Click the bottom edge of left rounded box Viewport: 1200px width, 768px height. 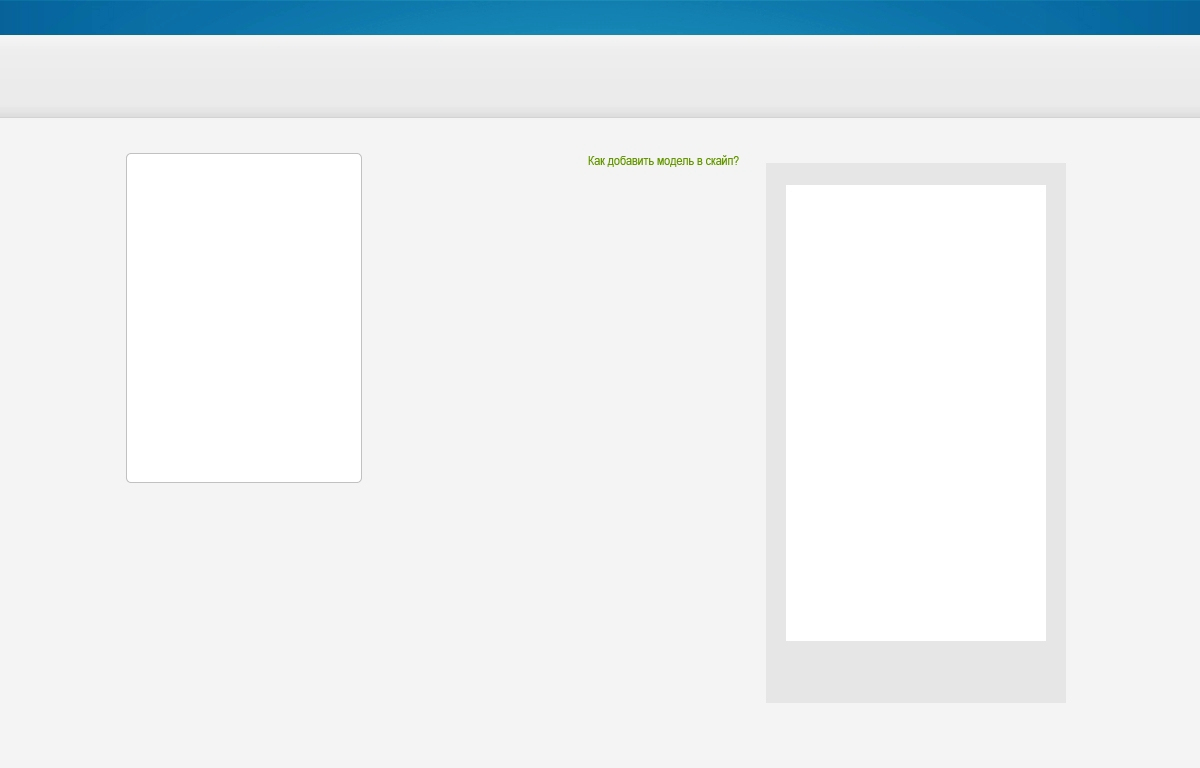(244, 482)
